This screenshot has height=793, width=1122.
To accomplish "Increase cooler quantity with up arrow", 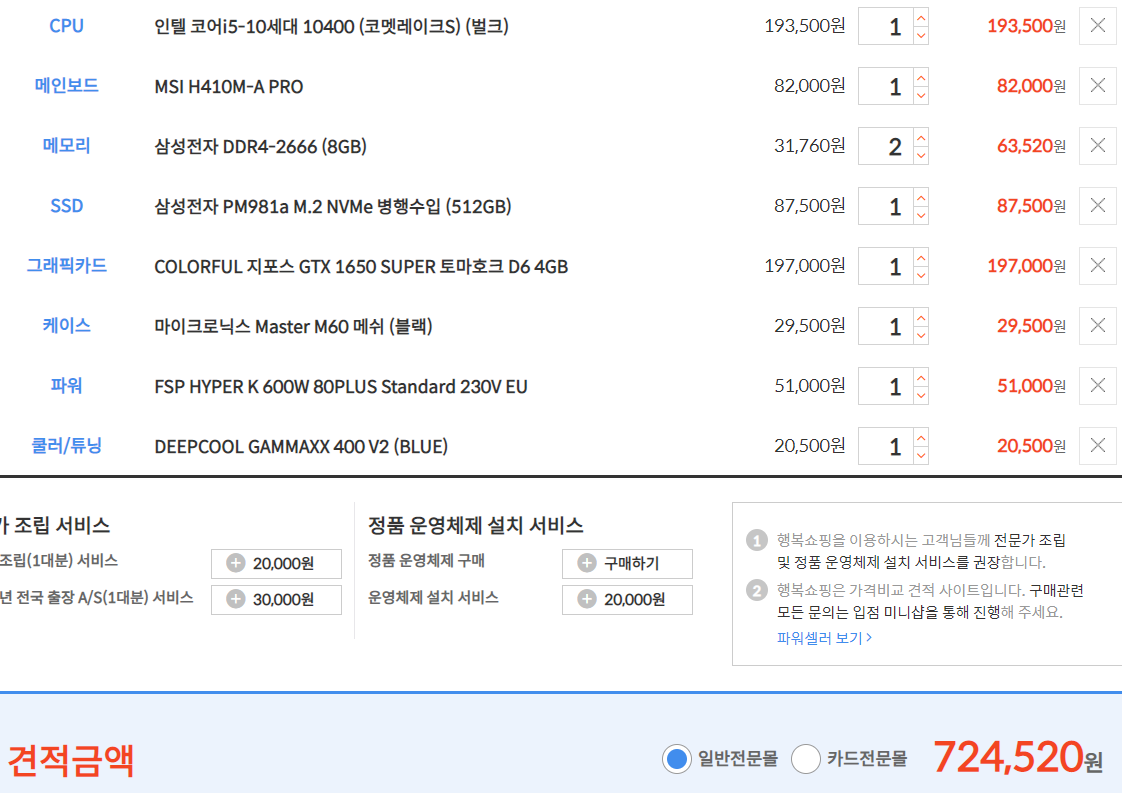I will [x=921, y=437].
